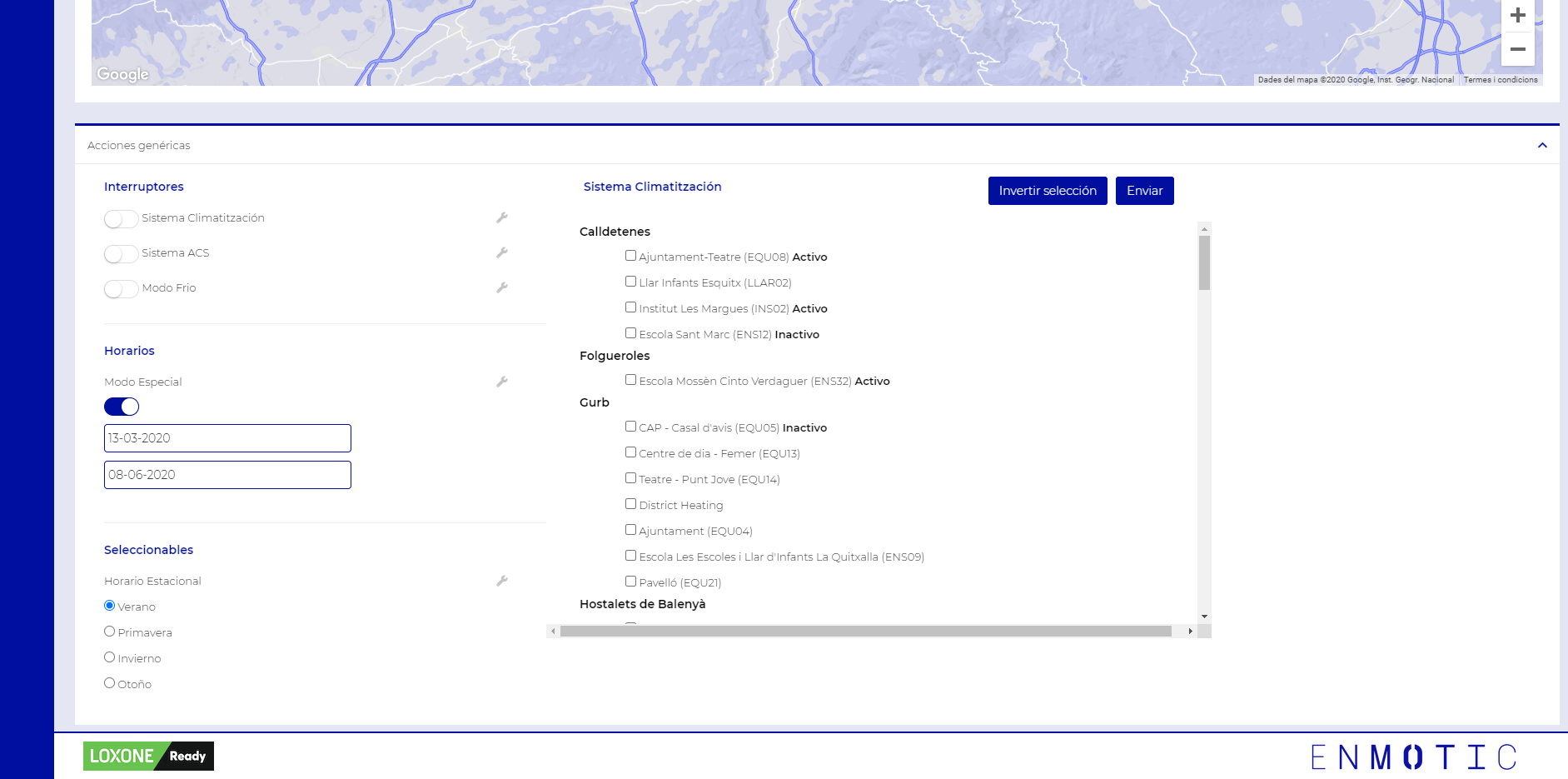Turn off the Modo Especial switch
This screenshot has height=779, width=1568.
click(122, 407)
